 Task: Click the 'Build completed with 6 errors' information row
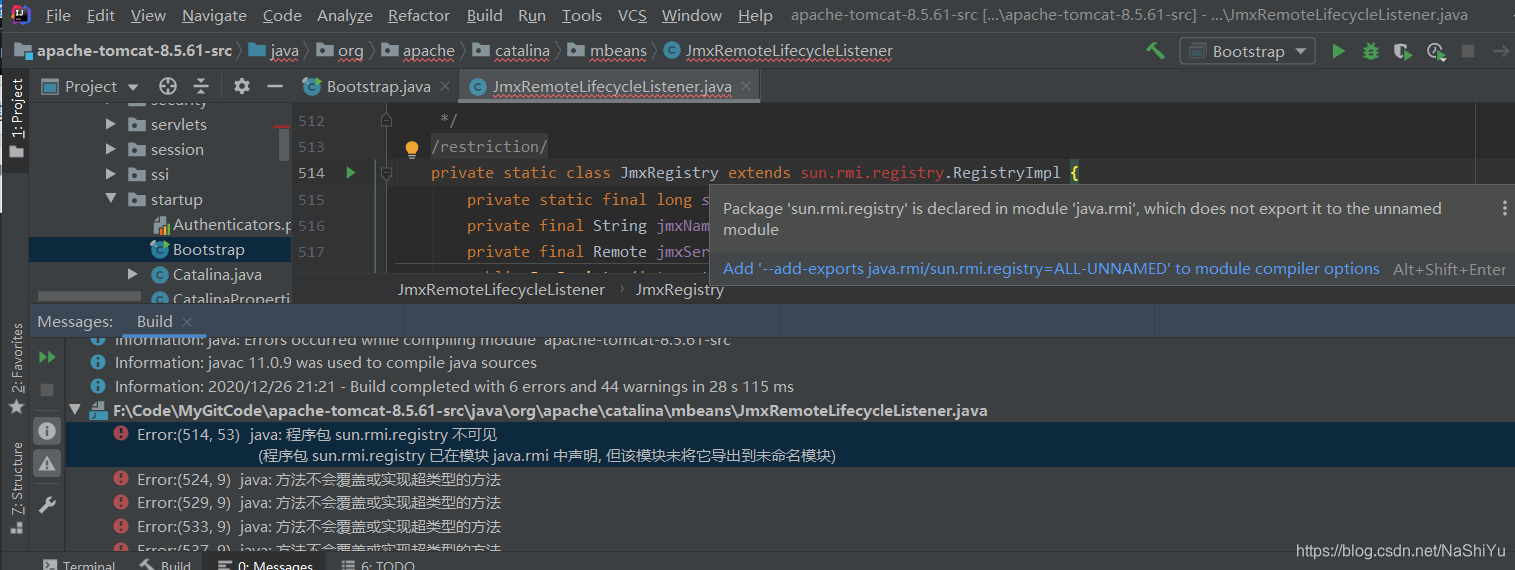pos(442,386)
